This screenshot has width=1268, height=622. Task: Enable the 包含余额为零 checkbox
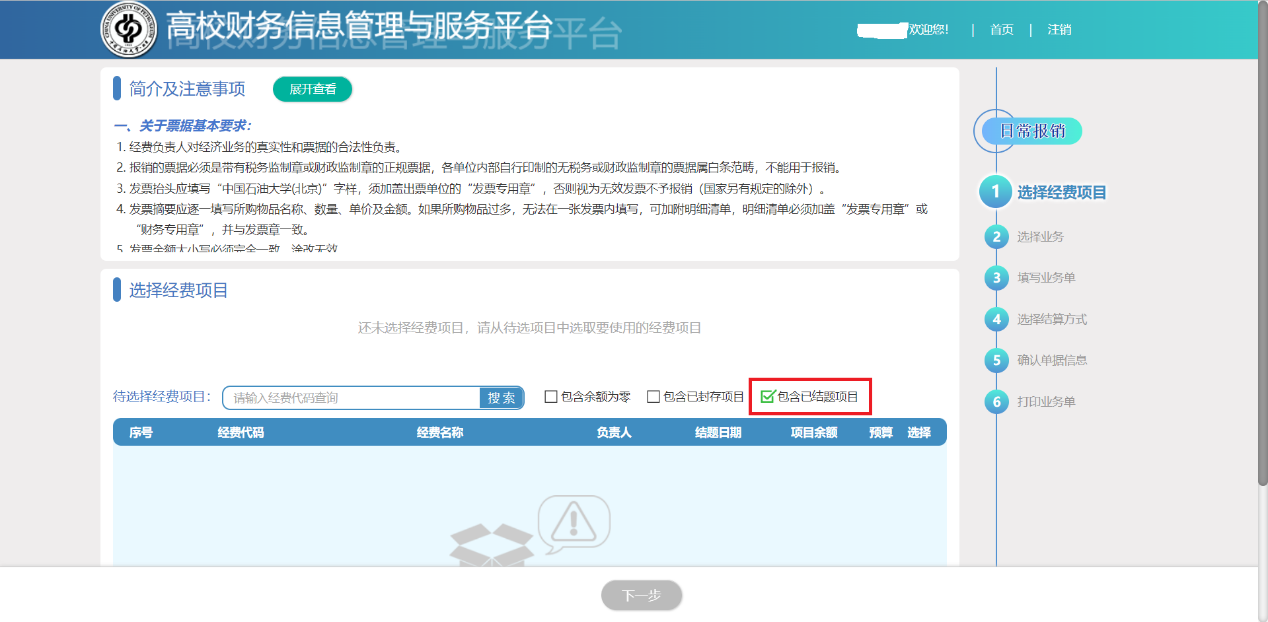(551, 397)
